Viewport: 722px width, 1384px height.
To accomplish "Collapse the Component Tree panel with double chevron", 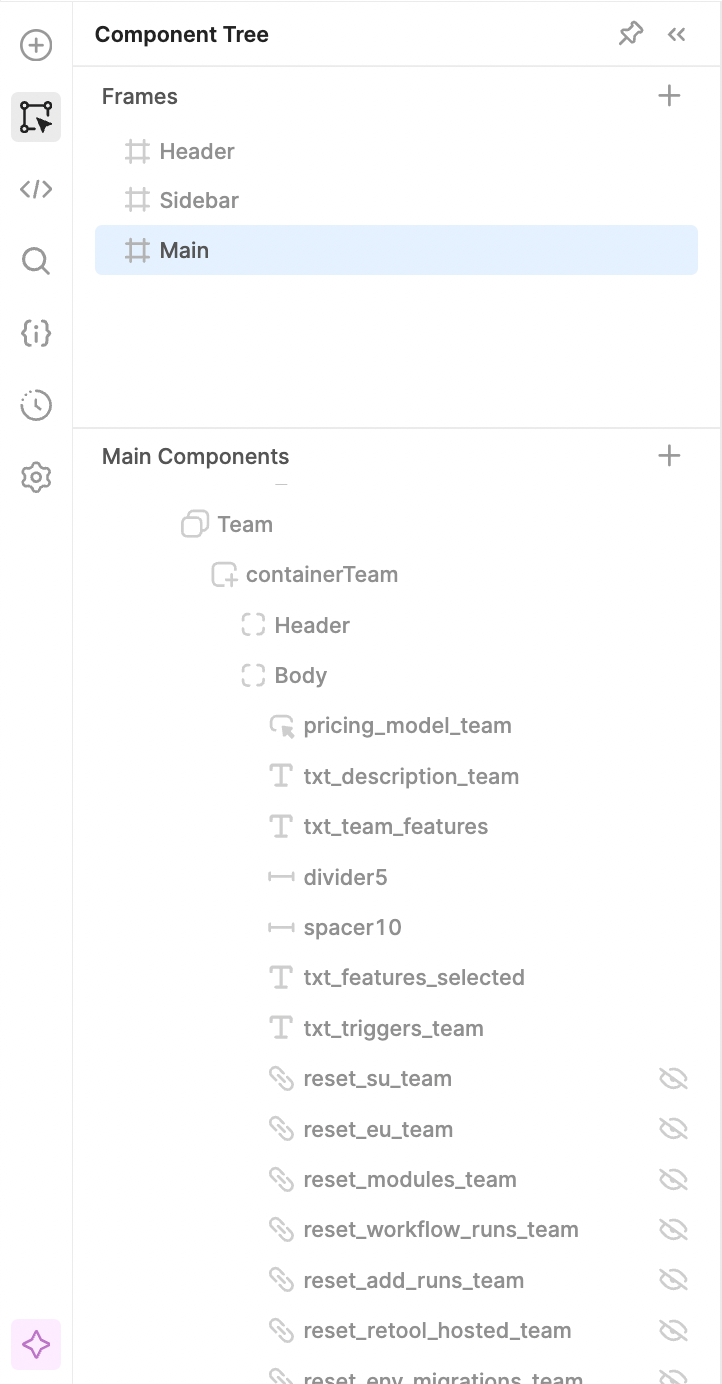I will [x=677, y=34].
